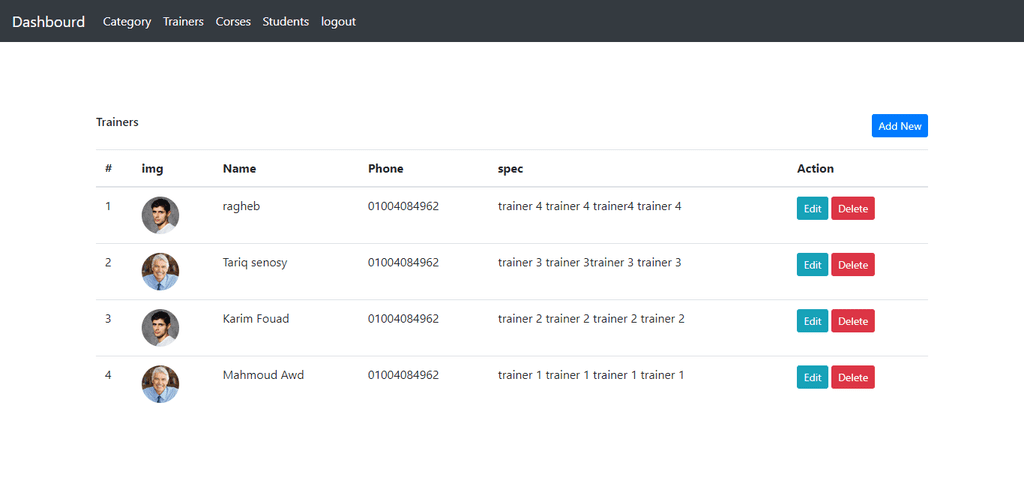Screen dimensions: 1024x496
Task: Open the Students navigation link
Action: 285,22
